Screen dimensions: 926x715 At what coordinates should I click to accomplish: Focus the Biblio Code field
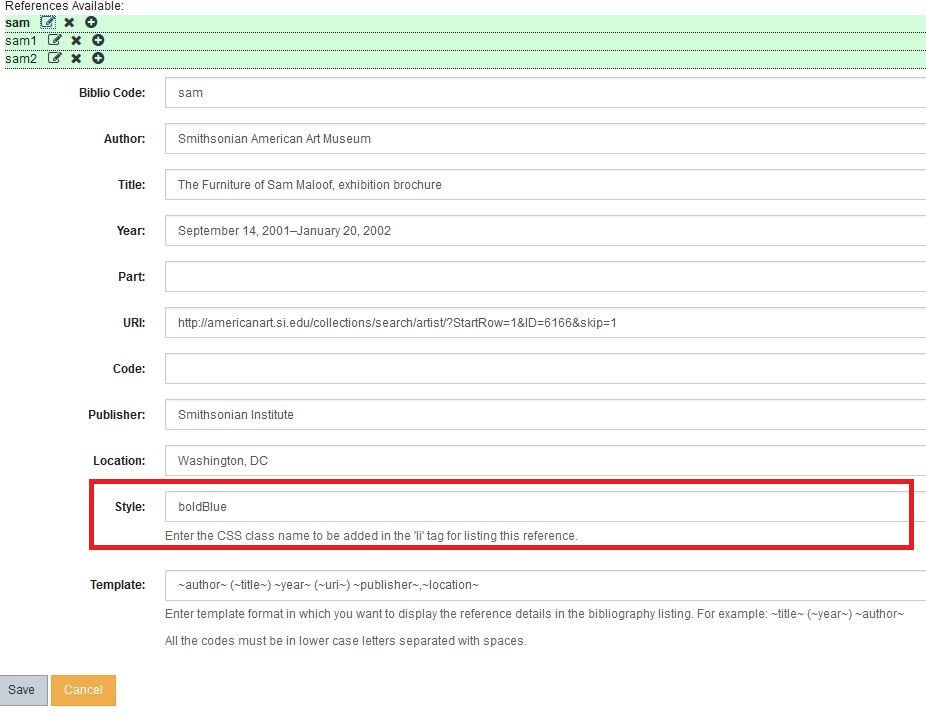(x=545, y=93)
